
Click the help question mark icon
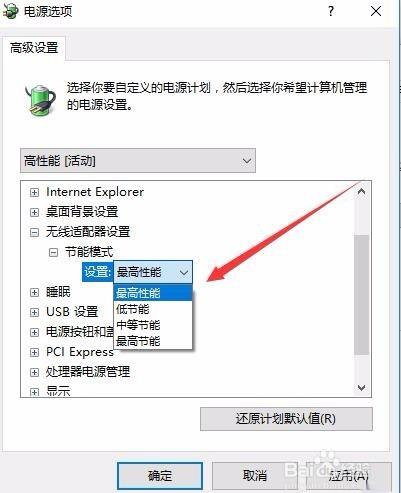coord(331,12)
